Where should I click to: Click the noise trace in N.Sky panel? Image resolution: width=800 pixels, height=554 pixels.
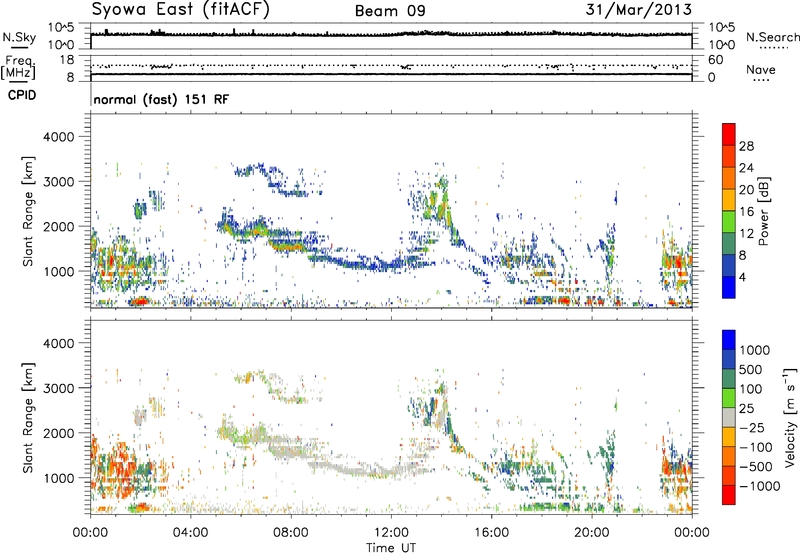coord(391,34)
